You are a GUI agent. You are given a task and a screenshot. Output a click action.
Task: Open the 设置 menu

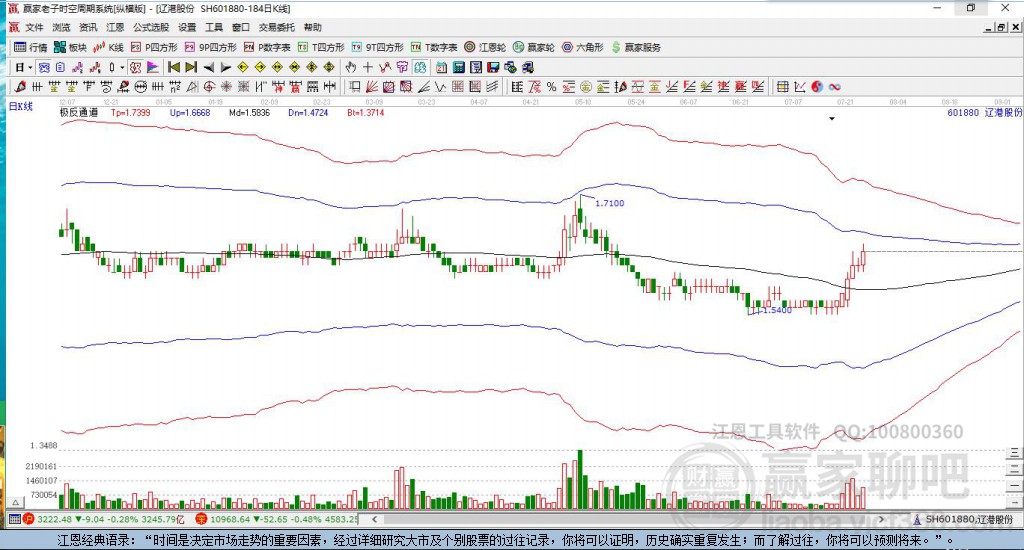tap(187, 27)
